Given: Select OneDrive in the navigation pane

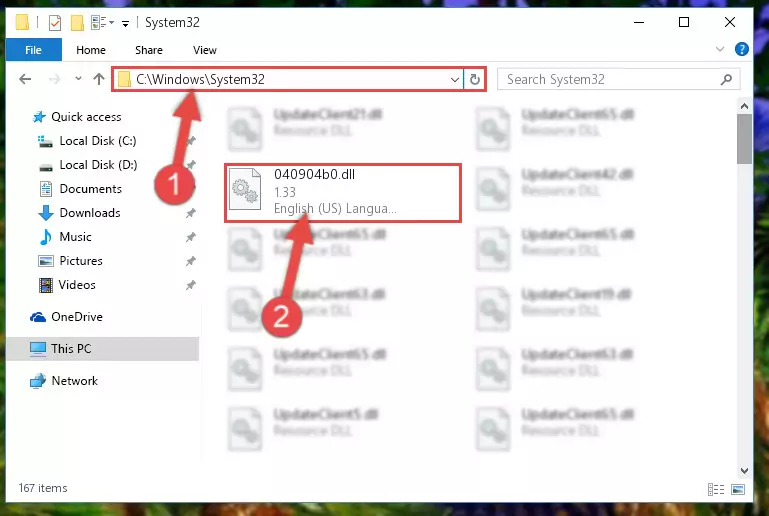Looking at the screenshot, I should tap(77, 317).
